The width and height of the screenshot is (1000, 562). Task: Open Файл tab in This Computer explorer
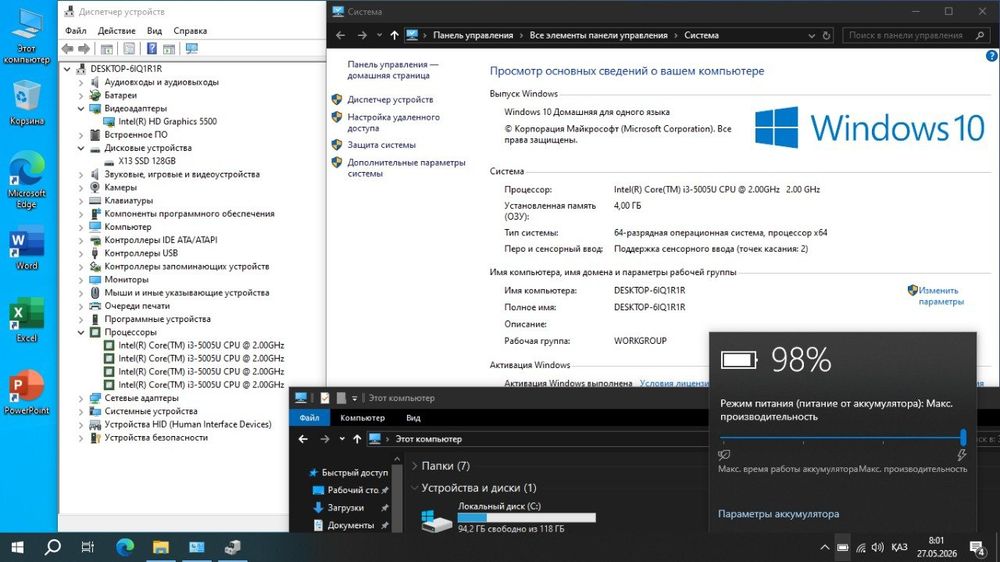tap(309, 418)
